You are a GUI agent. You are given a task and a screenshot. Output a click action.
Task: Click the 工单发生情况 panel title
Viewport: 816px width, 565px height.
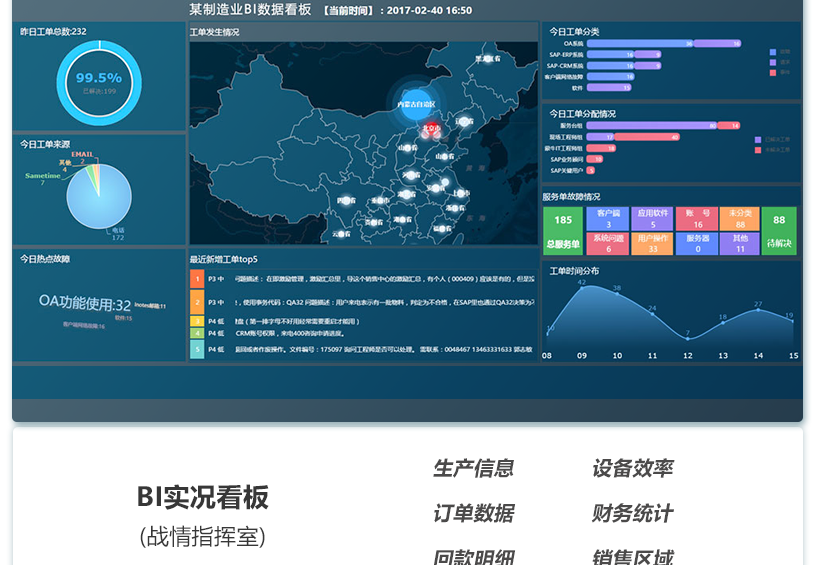pyautogui.click(x=214, y=32)
